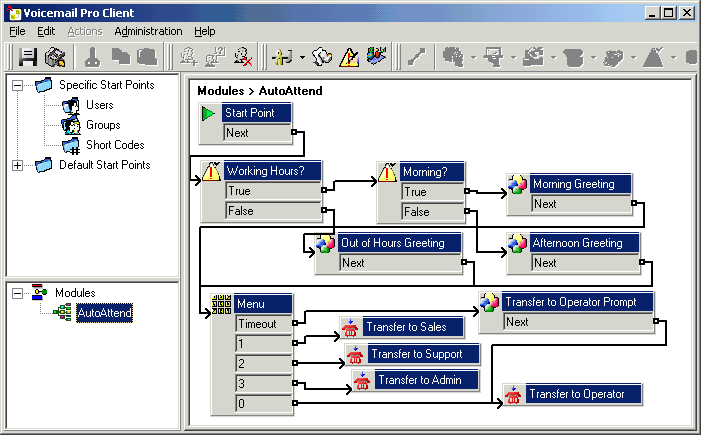Open the Configuration Actions dropdown arrow
Image resolution: width=701 pixels, height=435 pixels.
pos(553,58)
